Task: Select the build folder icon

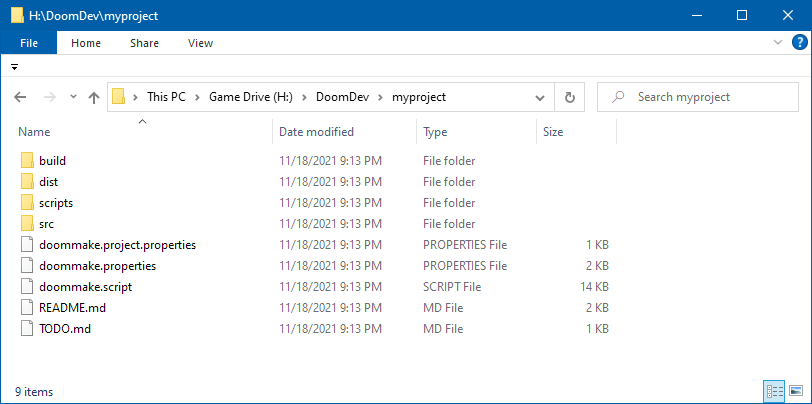Action: tap(27, 161)
